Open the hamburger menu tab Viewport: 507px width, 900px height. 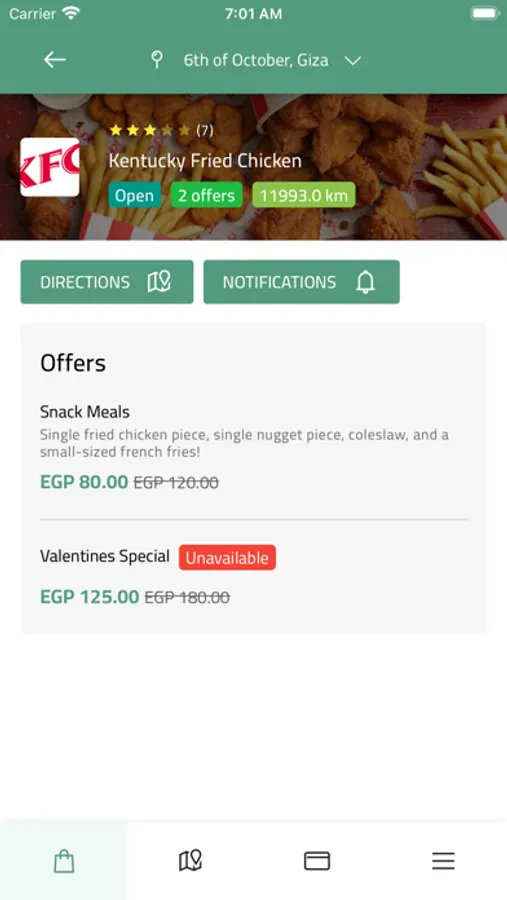[x=443, y=861]
